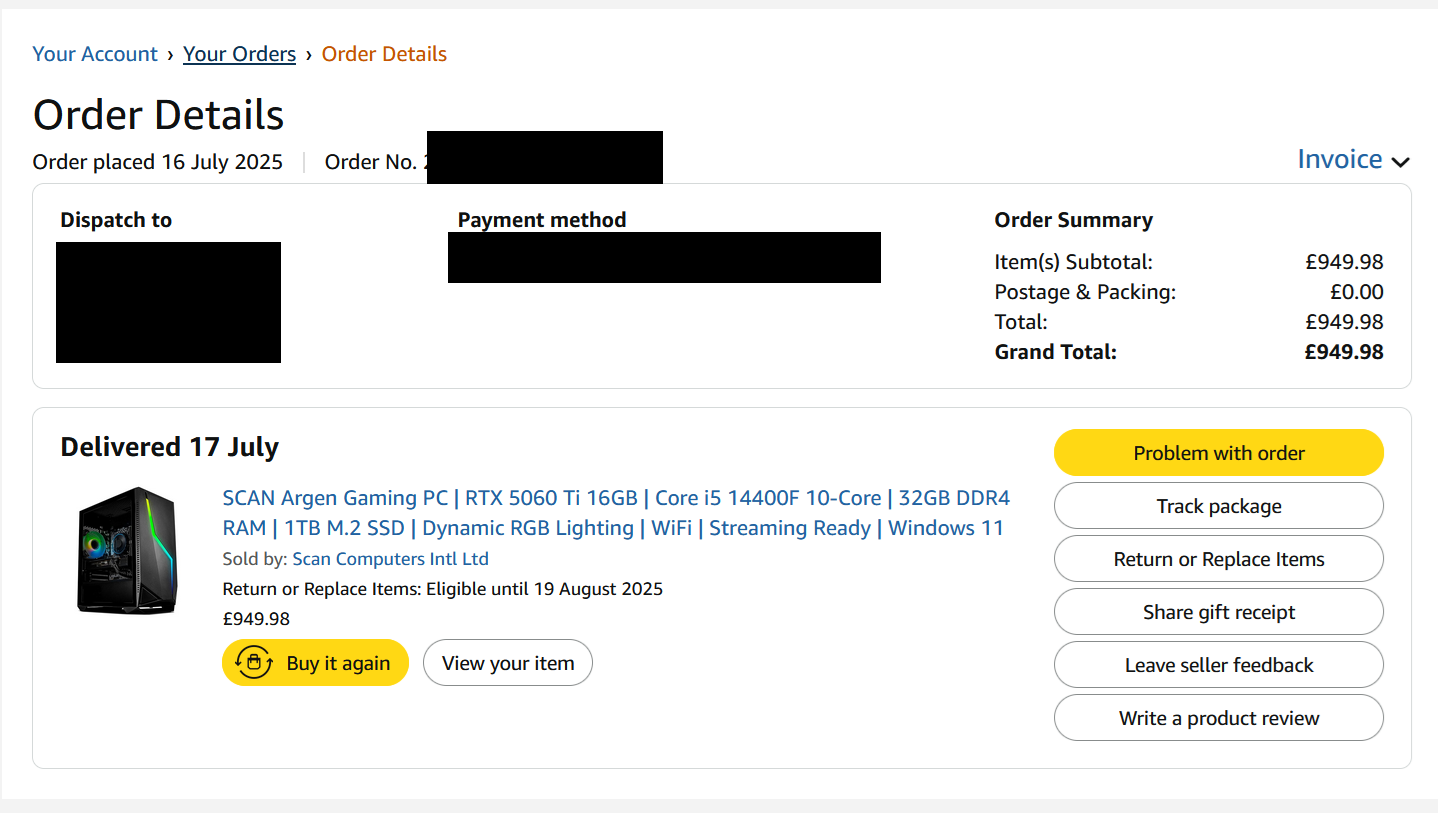Click the Buy it again button
Image resolution: width=1438 pixels, height=813 pixels.
click(x=315, y=662)
